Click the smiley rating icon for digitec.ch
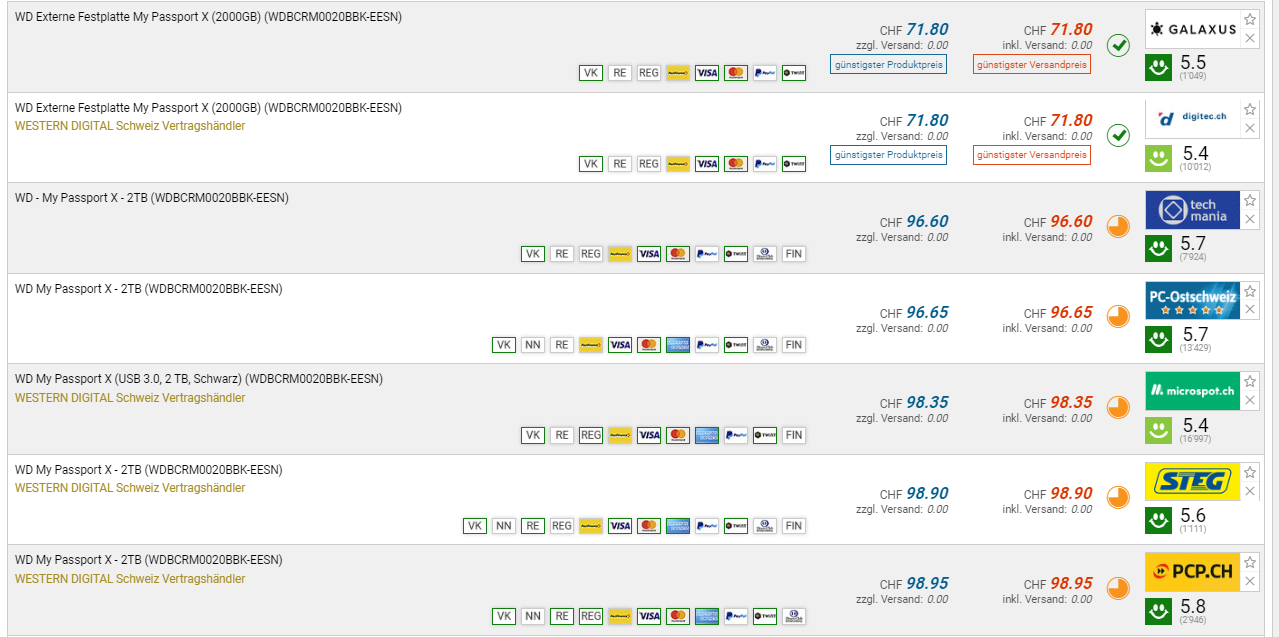Viewport: 1279px width, 637px height. [1158, 158]
